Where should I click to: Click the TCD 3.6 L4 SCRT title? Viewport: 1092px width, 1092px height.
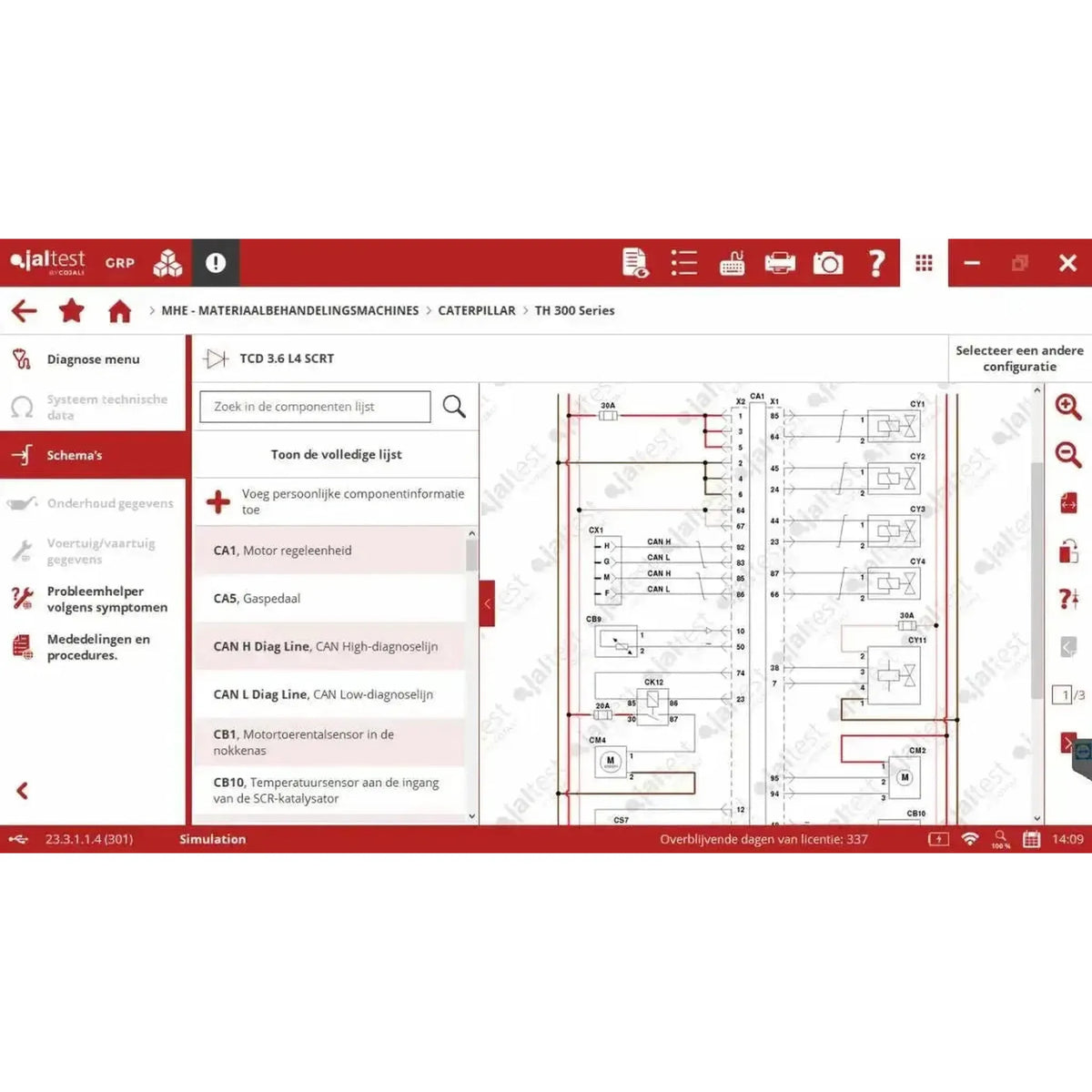[287, 359]
